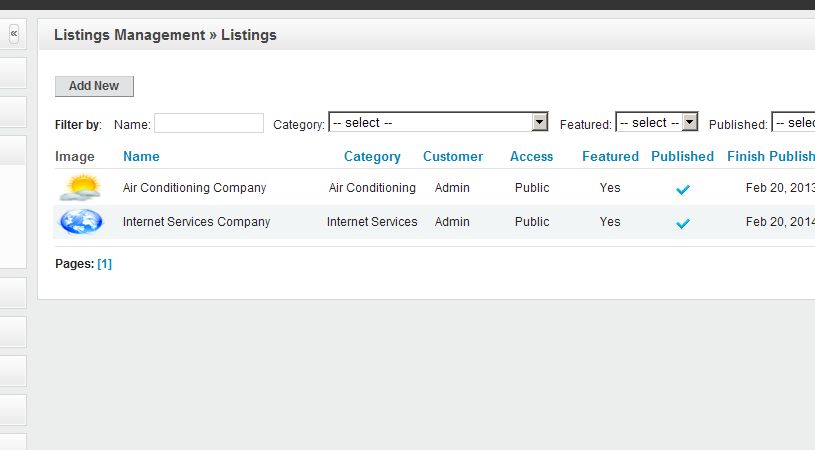Sort by the Access column header
The width and height of the screenshot is (815, 450).
(531, 156)
